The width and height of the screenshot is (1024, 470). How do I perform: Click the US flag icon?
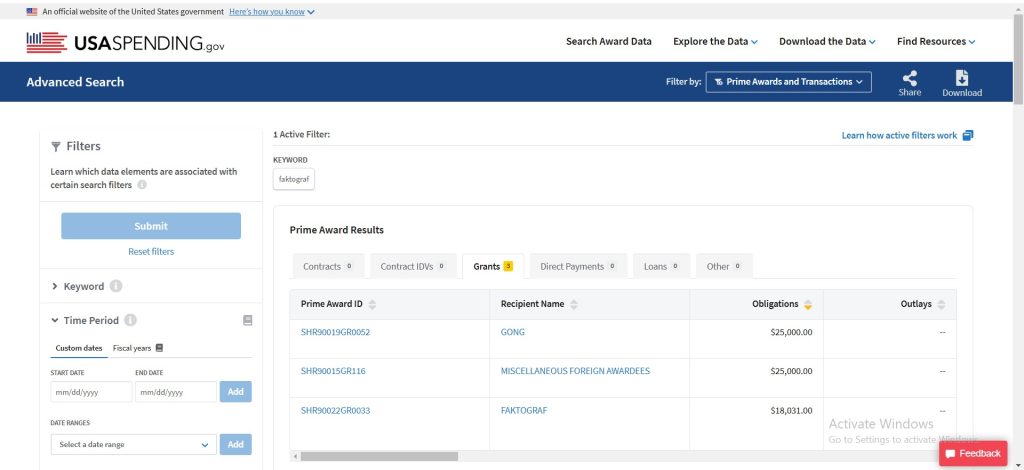coord(31,12)
